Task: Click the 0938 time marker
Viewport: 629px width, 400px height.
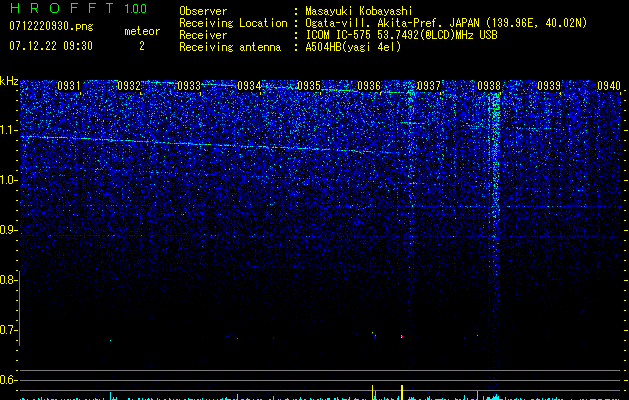Action: pyautogui.click(x=489, y=85)
